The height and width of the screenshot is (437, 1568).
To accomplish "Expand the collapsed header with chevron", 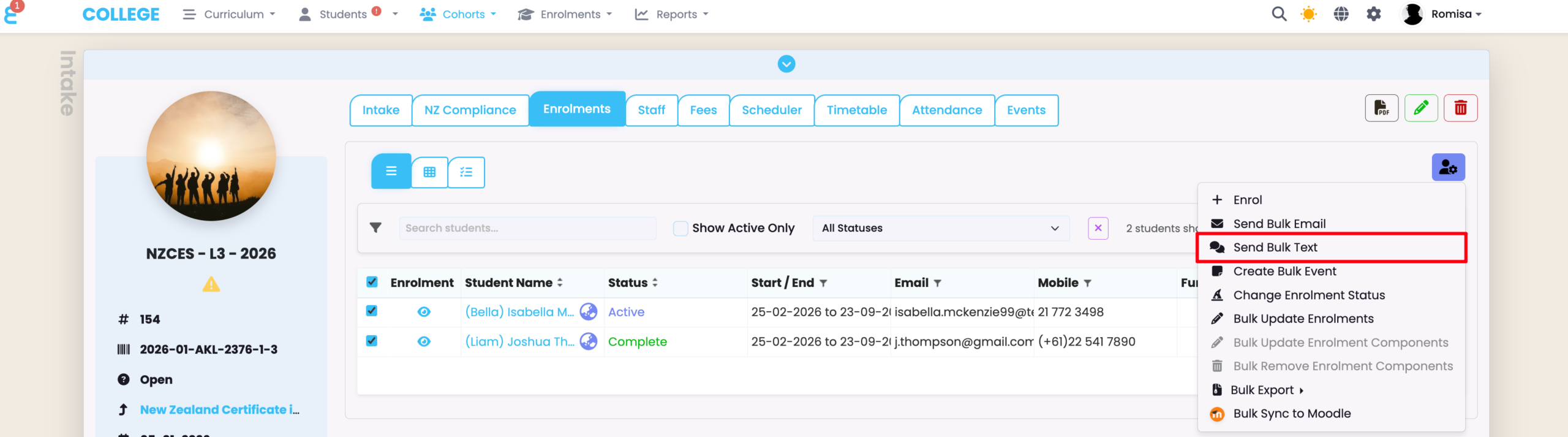I will [x=786, y=64].
